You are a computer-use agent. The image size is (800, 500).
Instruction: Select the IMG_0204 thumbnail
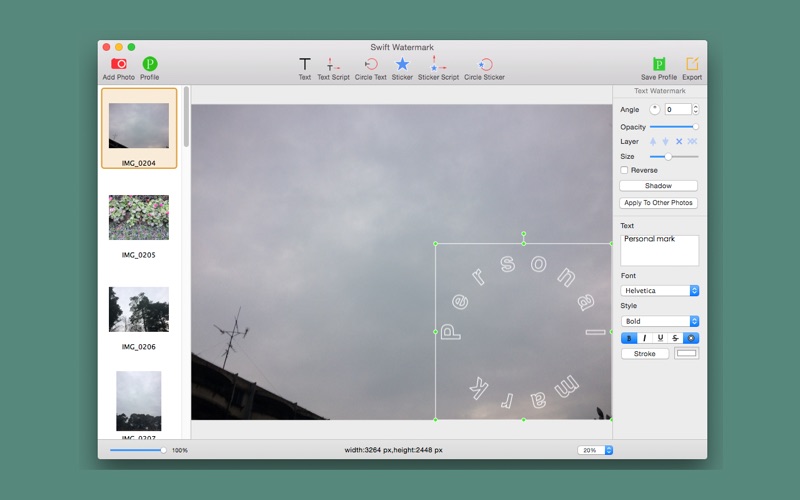(139, 128)
